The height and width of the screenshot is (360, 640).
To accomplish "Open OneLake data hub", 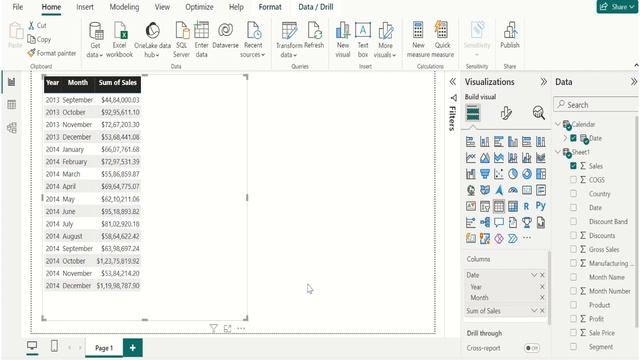I will [x=152, y=40].
